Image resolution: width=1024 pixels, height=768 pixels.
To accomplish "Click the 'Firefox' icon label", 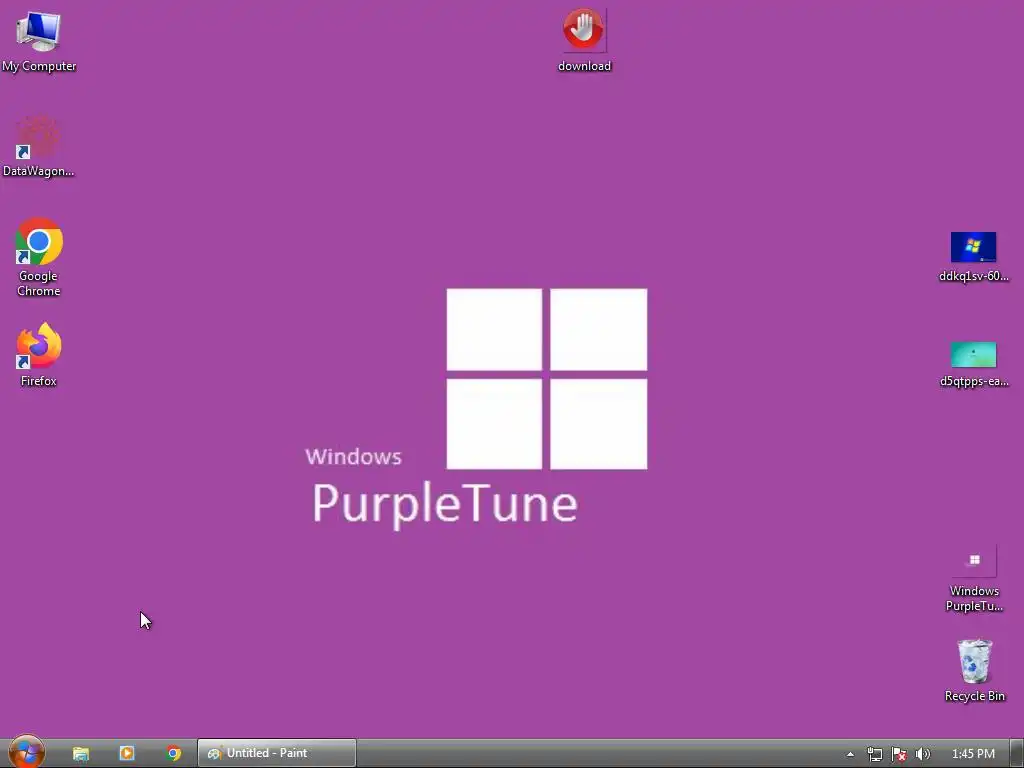I will (x=39, y=381).
